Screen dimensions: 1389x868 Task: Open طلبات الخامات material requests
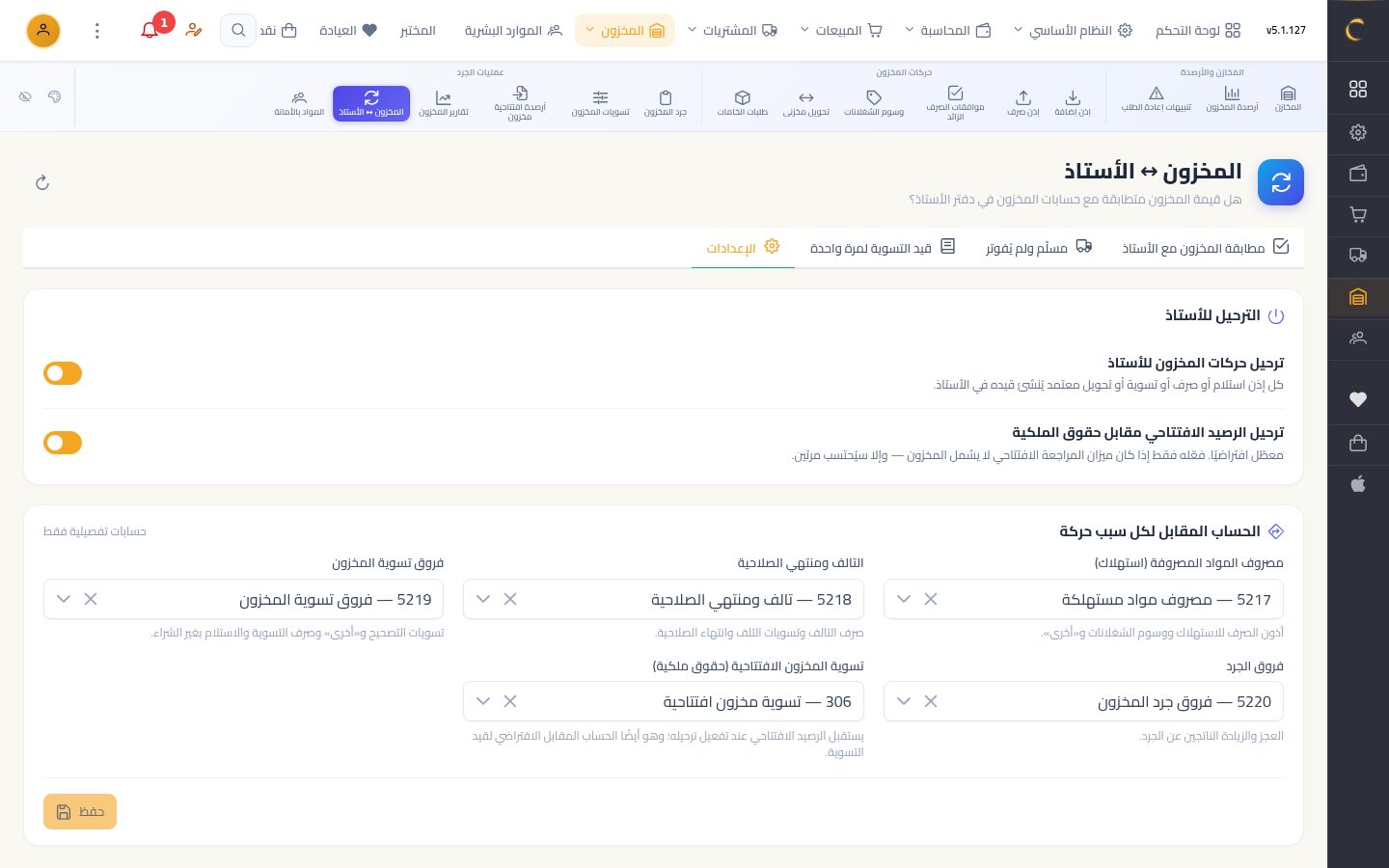click(742, 102)
